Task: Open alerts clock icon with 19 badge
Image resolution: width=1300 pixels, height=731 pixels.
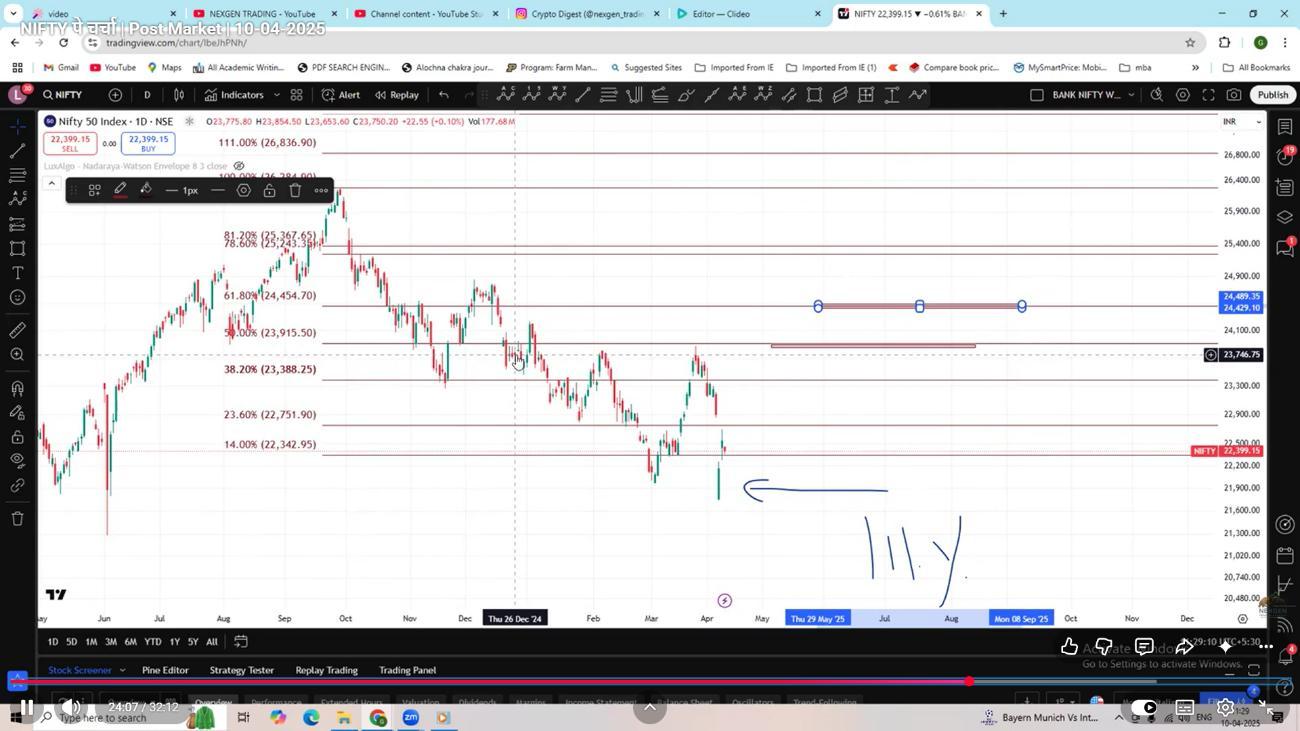Action: (1285, 157)
